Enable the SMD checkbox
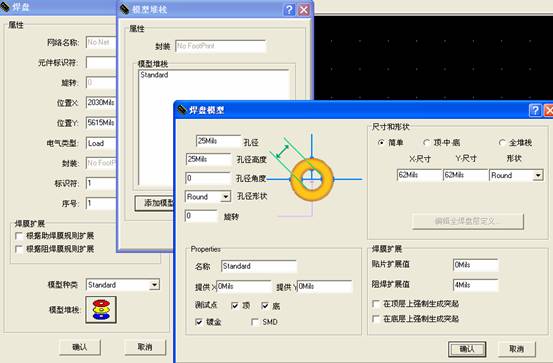The width and height of the screenshot is (553, 363). (255, 322)
